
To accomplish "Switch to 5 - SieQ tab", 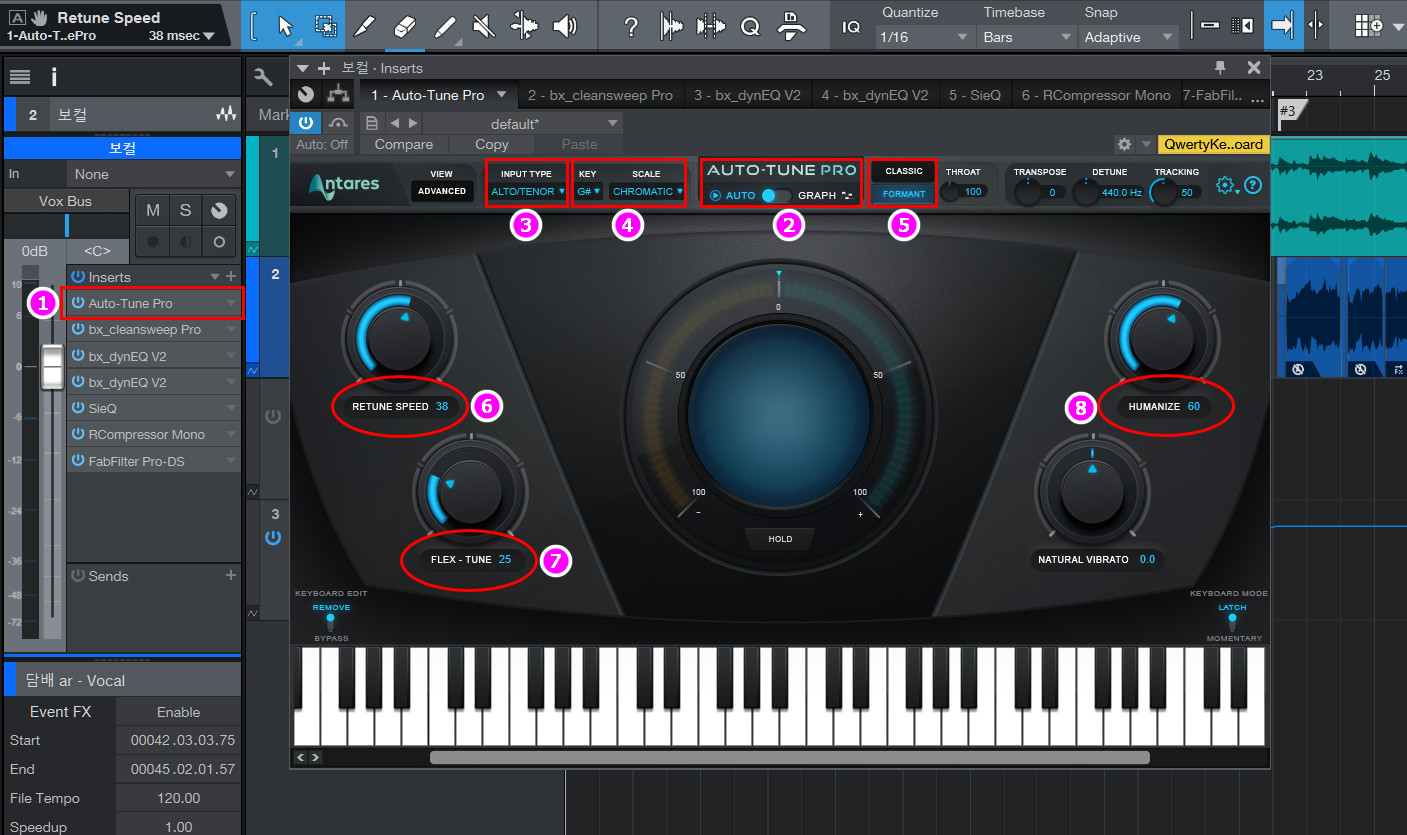I will coord(974,95).
